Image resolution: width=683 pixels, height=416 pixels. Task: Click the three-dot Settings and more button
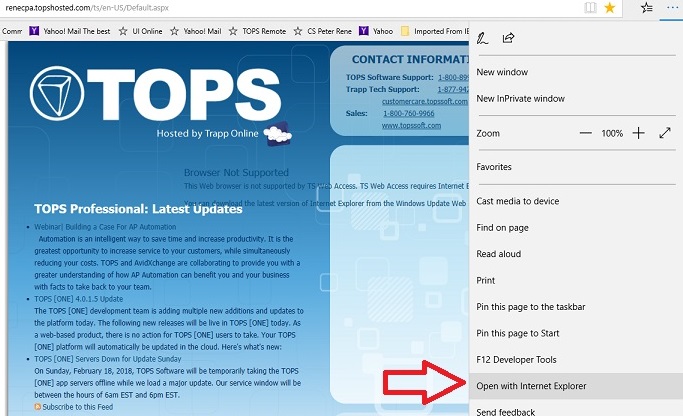pos(673,7)
